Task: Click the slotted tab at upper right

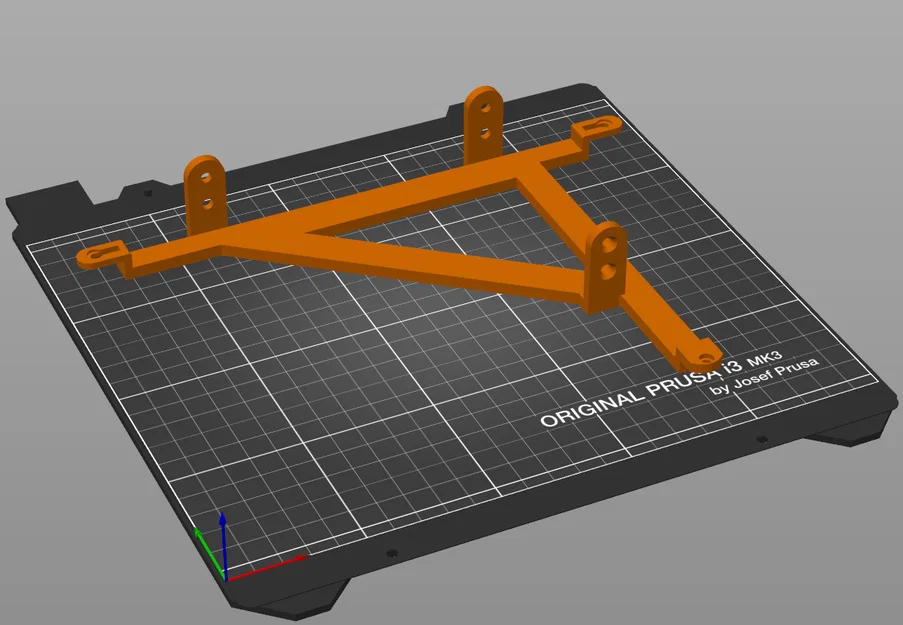Action: coord(598,128)
